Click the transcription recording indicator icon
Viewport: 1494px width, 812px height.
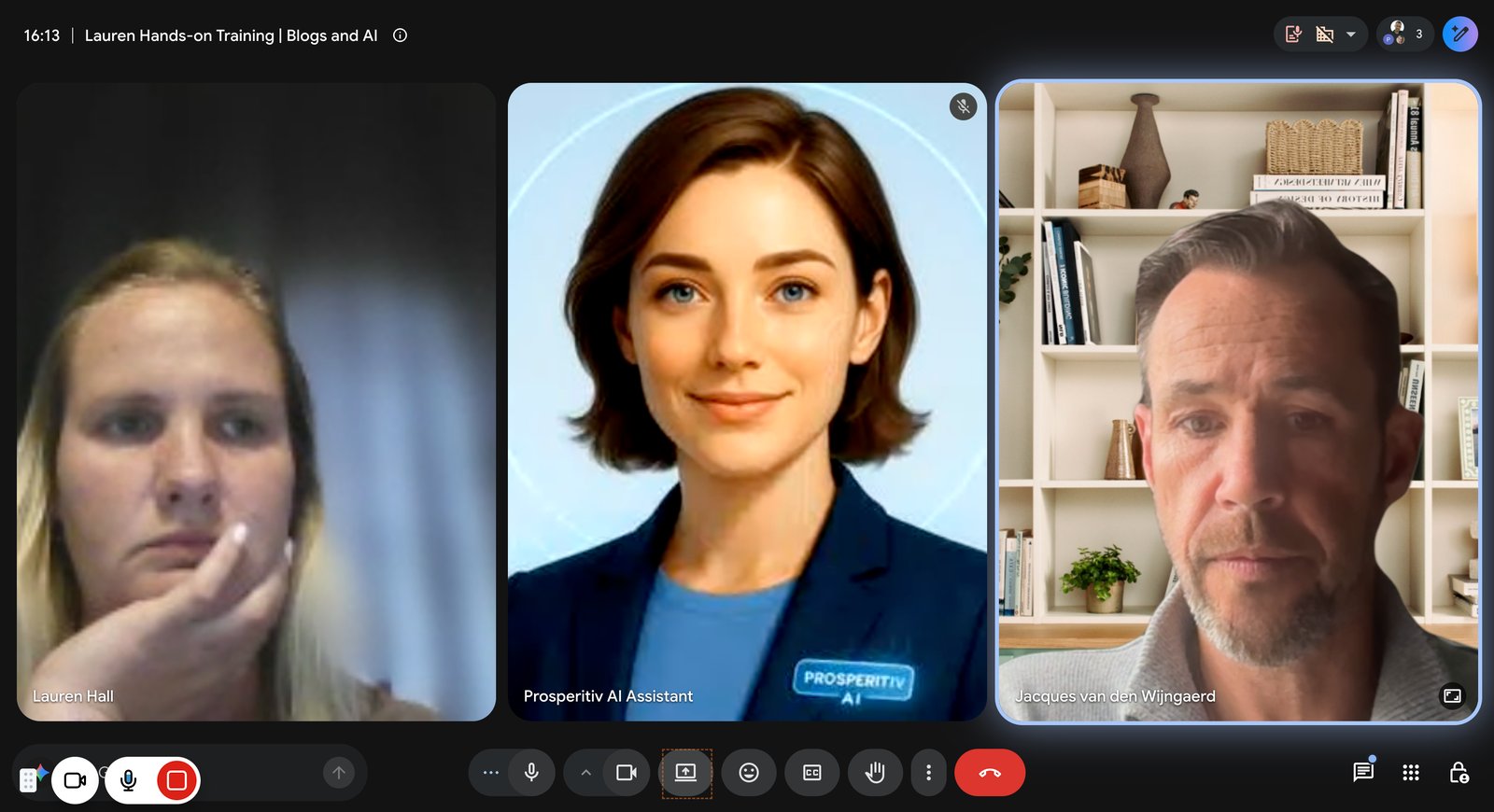pyautogui.click(x=1293, y=35)
